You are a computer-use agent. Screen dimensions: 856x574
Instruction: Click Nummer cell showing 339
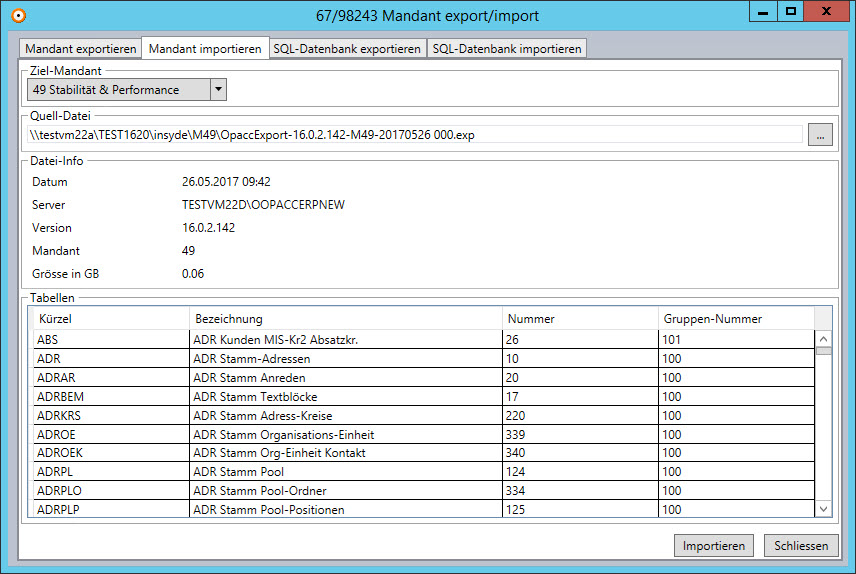click(580, 435)
